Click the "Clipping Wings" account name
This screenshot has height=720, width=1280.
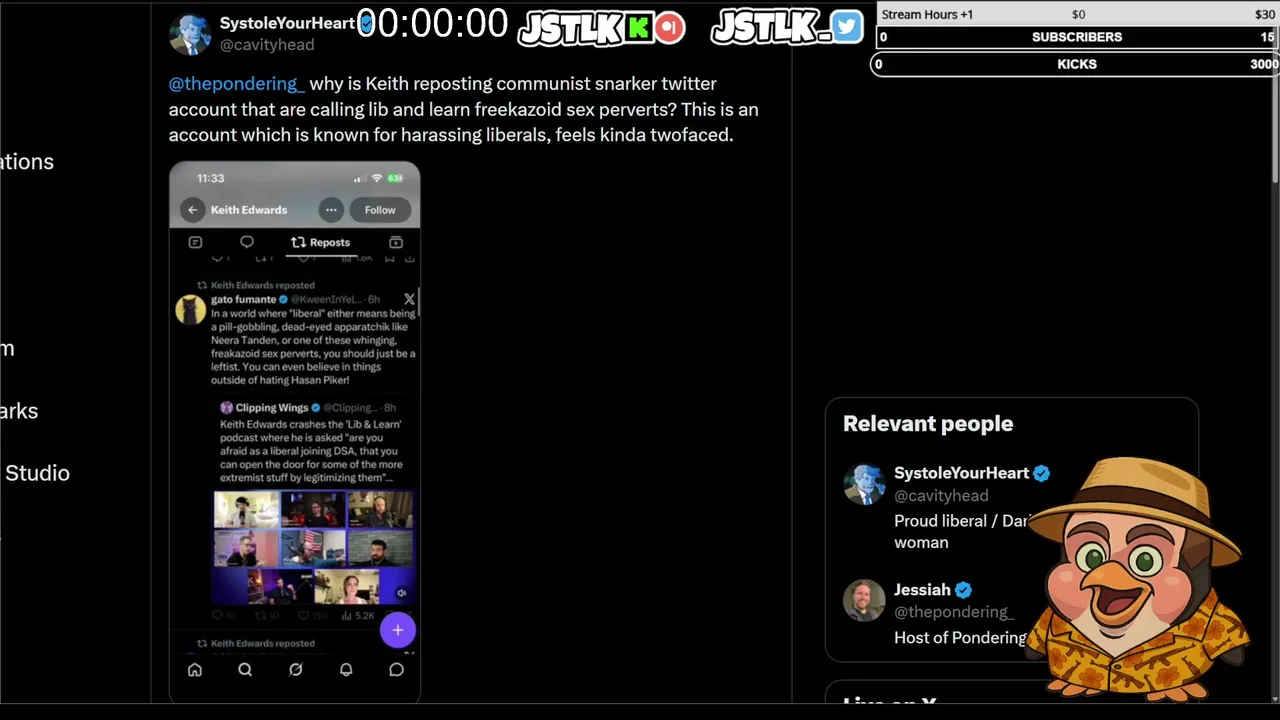(271, 408)
